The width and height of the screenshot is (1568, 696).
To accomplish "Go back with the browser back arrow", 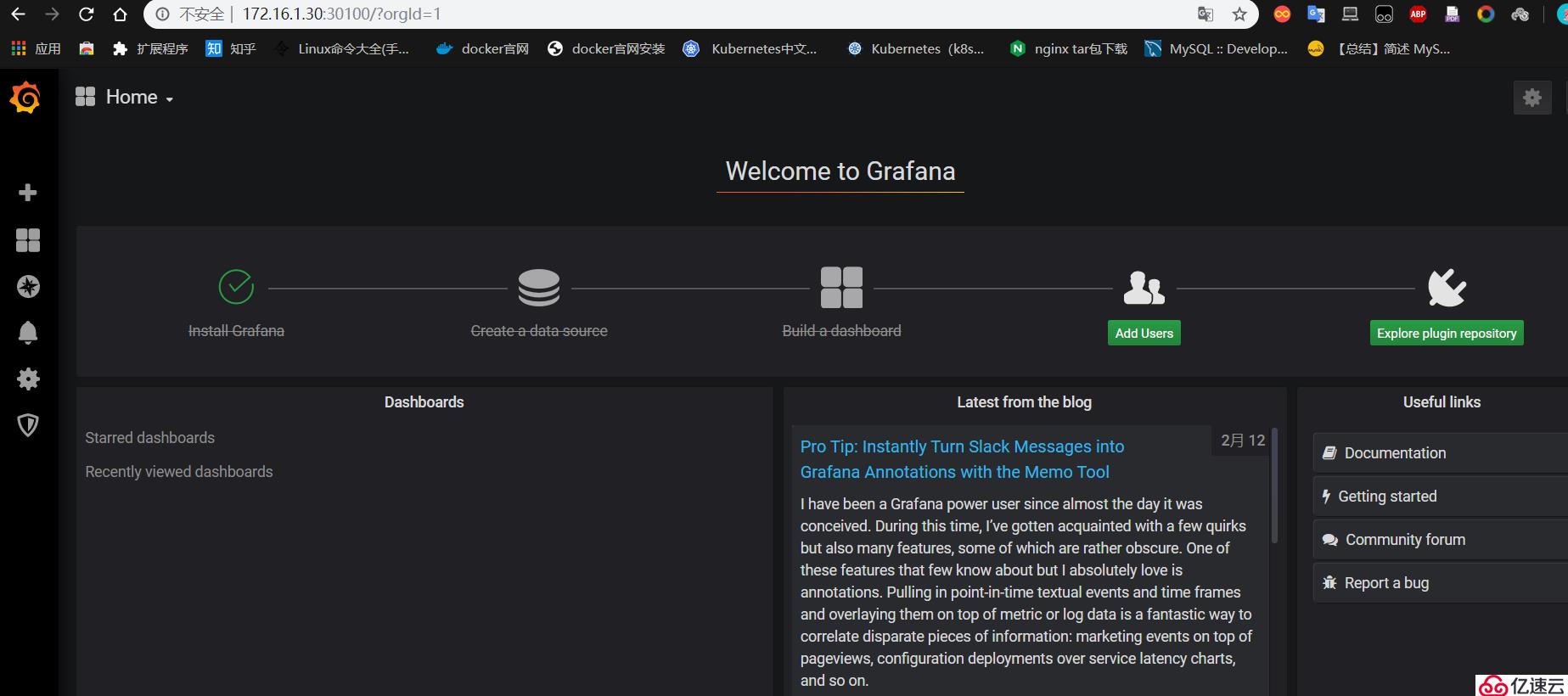I will click(18, 14).
